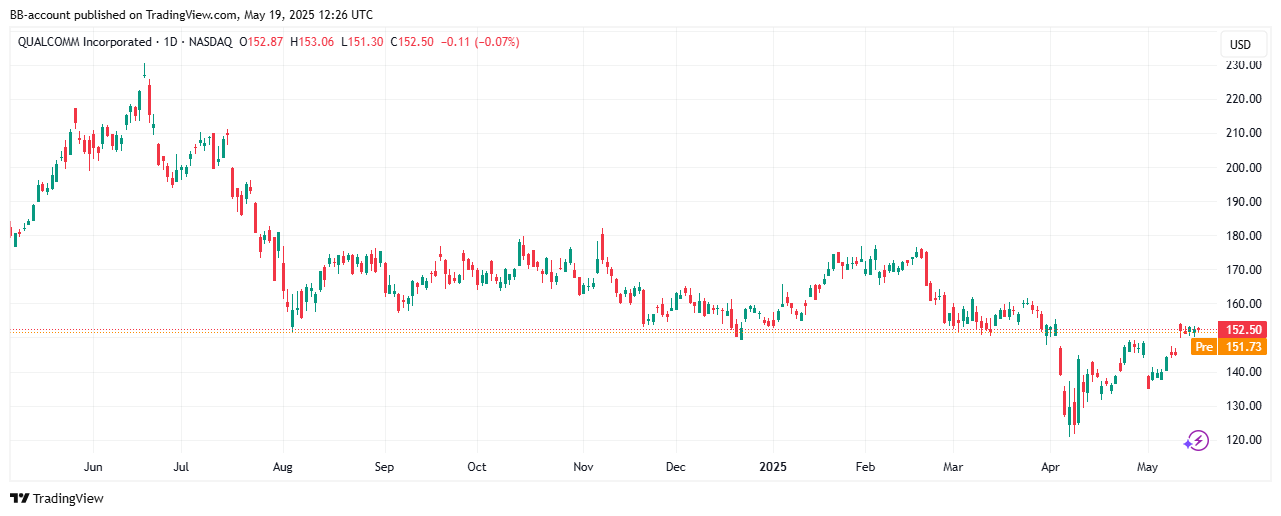
Task: Click the 180.00 price axis label
Action: coord(1244,236)
